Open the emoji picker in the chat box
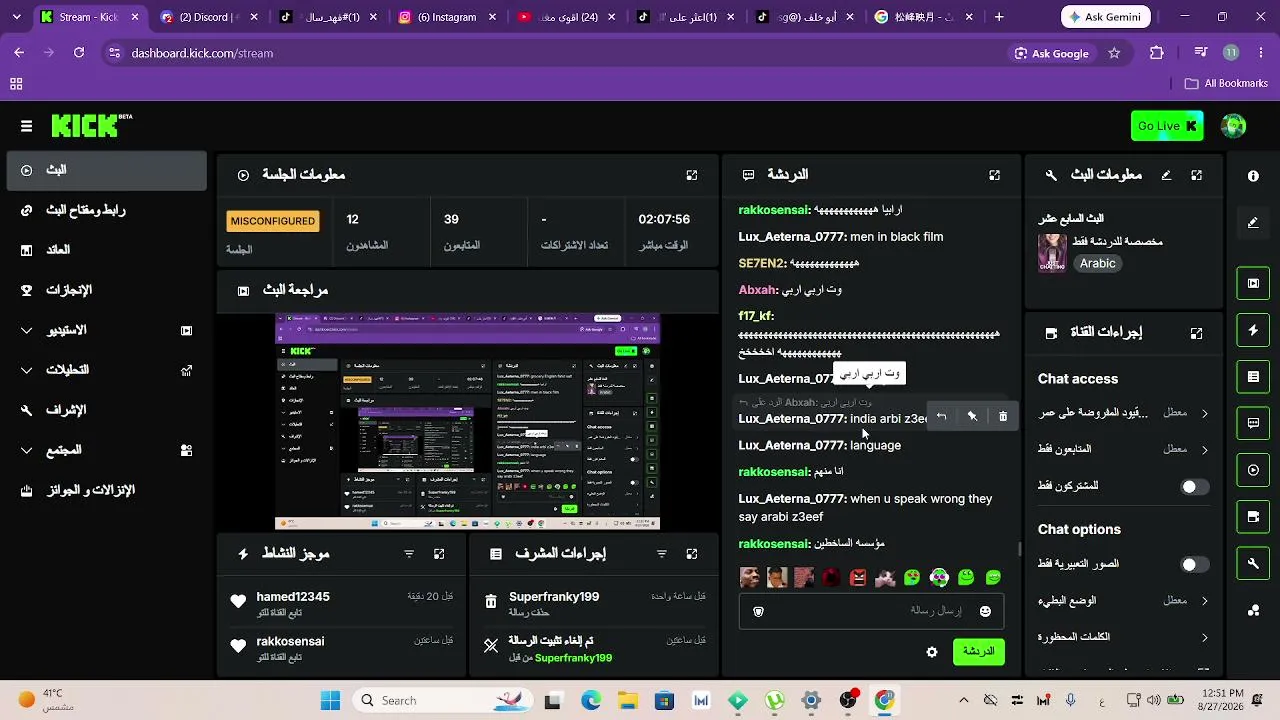 [985, 612]
